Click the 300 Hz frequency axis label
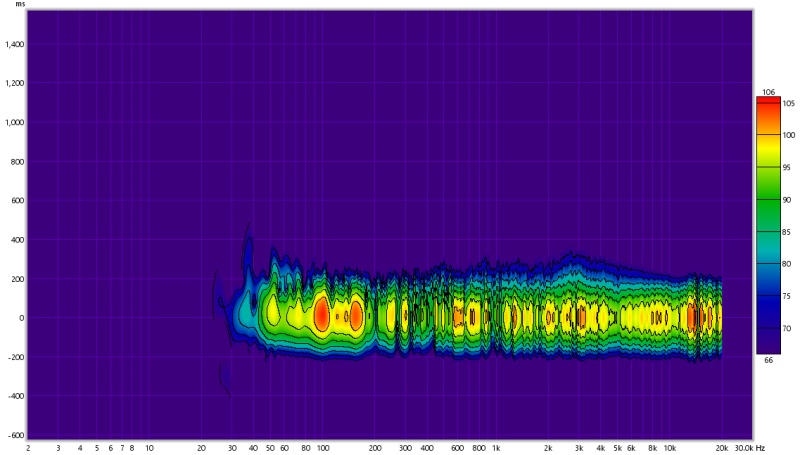 [x=406, y=448]
